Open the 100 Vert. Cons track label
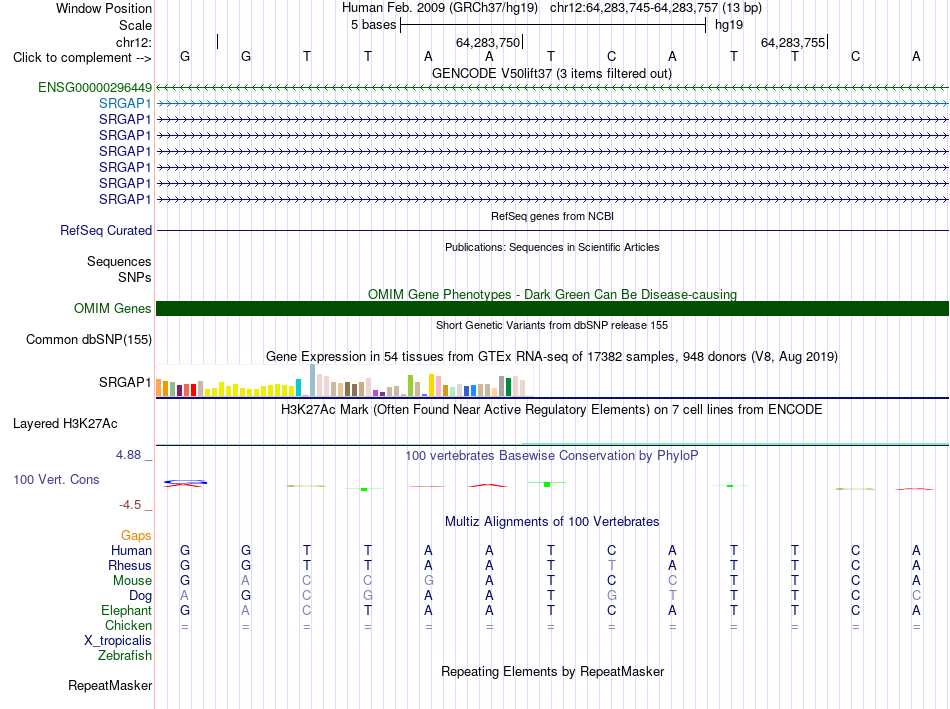Screen dimensions: 950x709 point(56,479)
